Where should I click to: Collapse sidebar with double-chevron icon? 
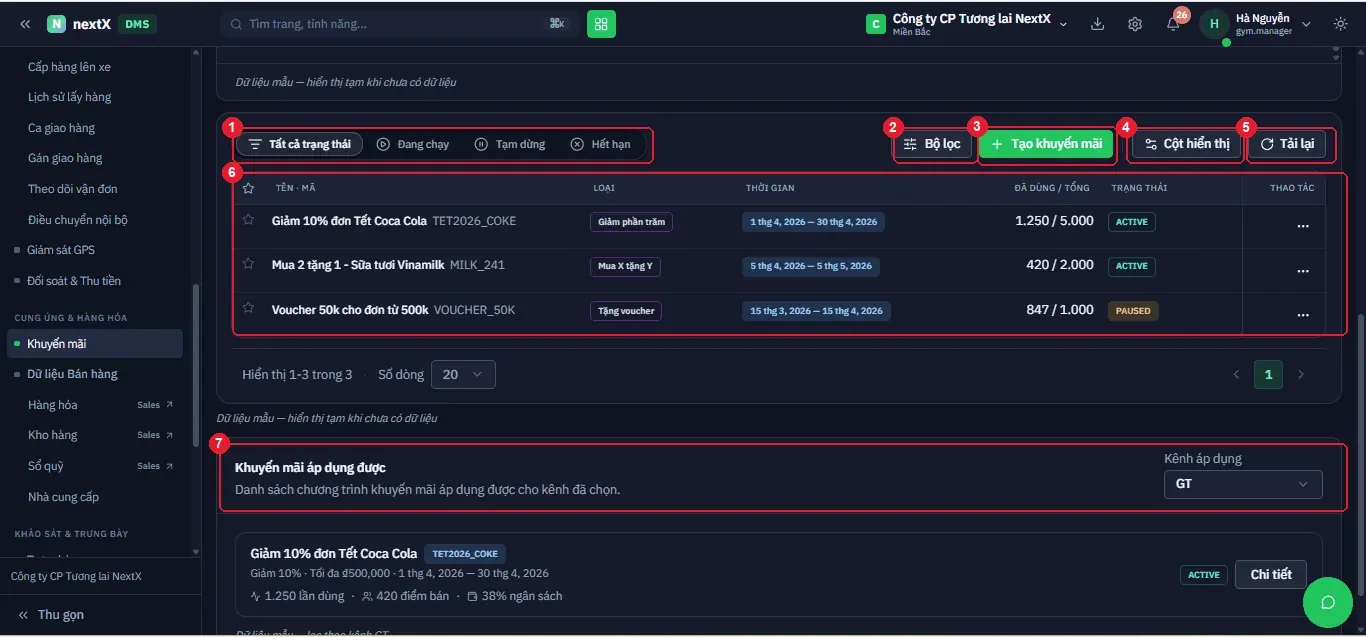(25, 24)
